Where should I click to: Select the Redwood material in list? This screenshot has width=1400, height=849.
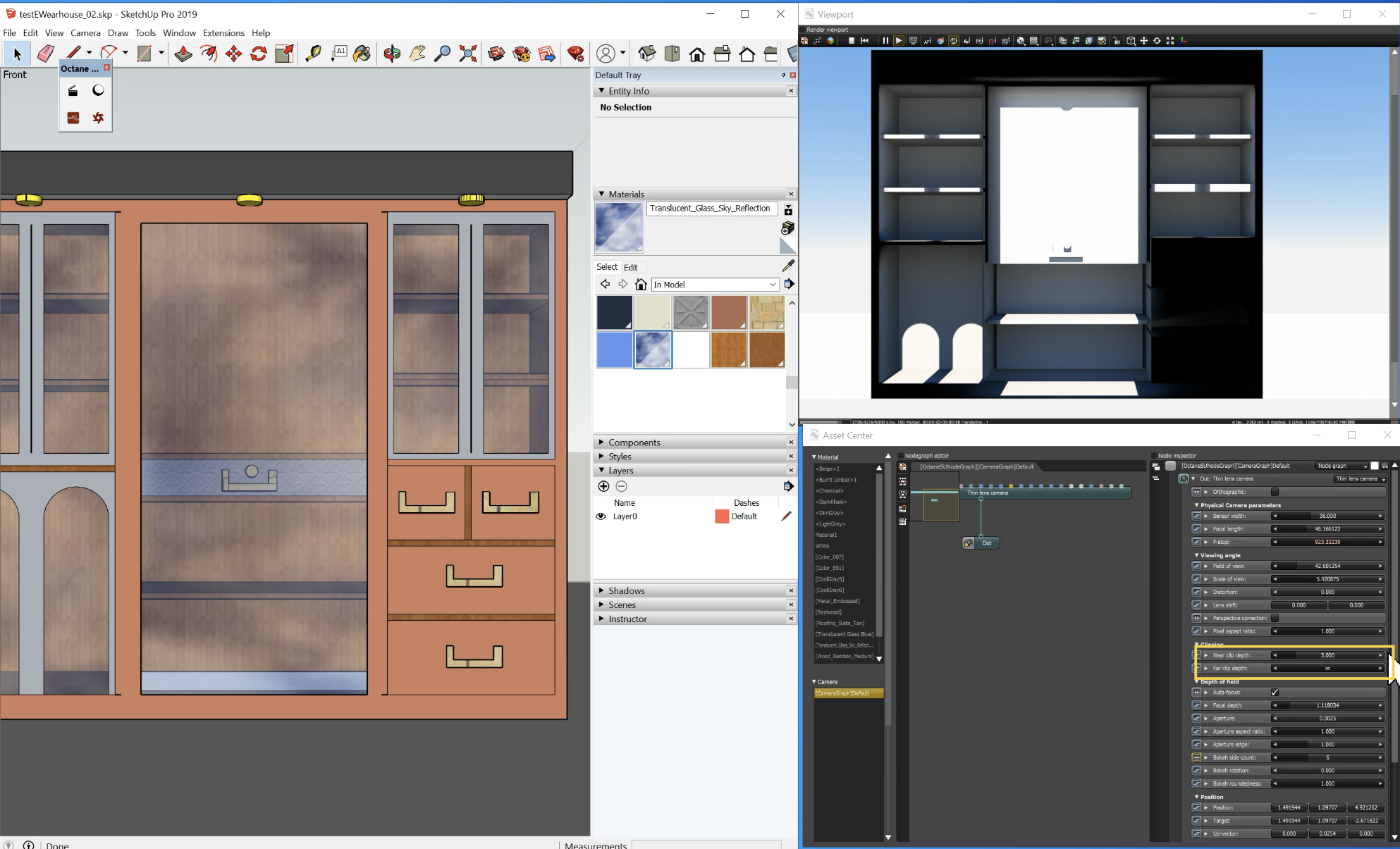[828, 612]
